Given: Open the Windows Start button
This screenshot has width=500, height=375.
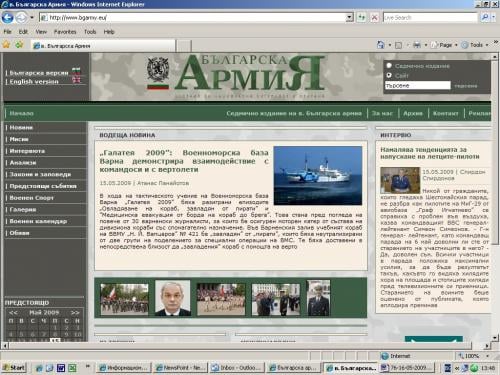Looking at the screenshot, I should pyautogui.click(x=13, y=368).
